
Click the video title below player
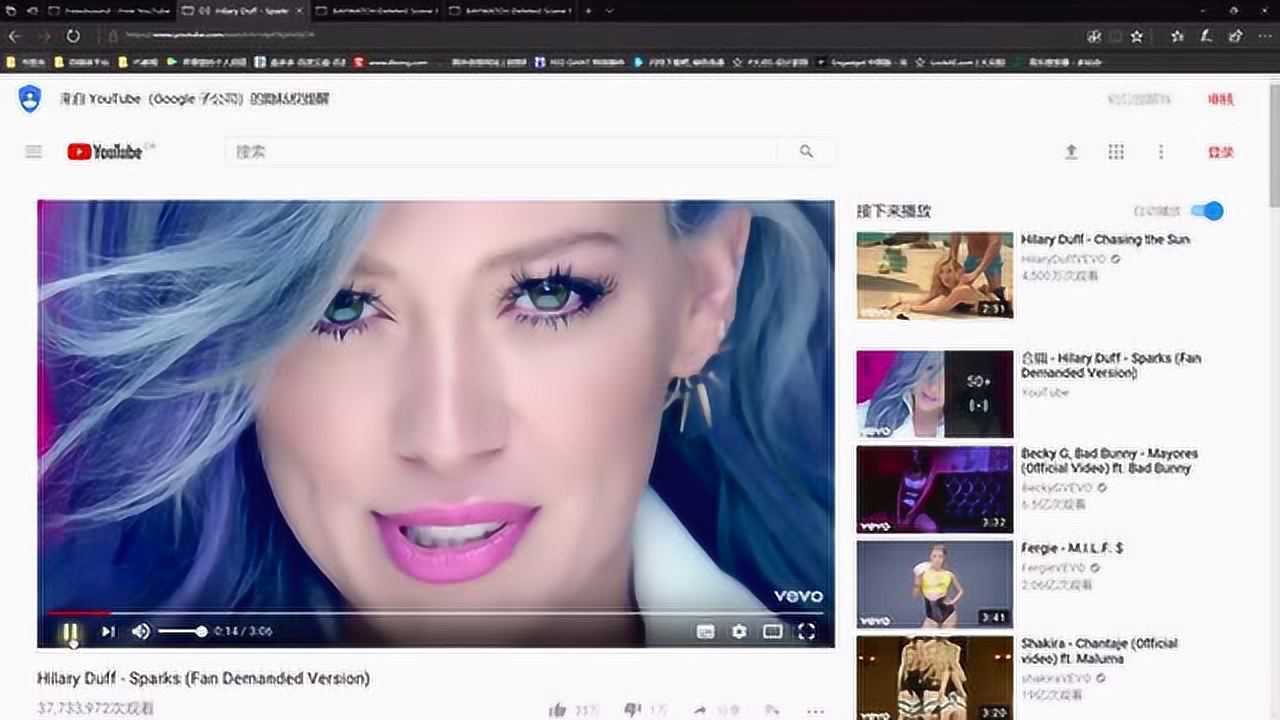(204, 678)
